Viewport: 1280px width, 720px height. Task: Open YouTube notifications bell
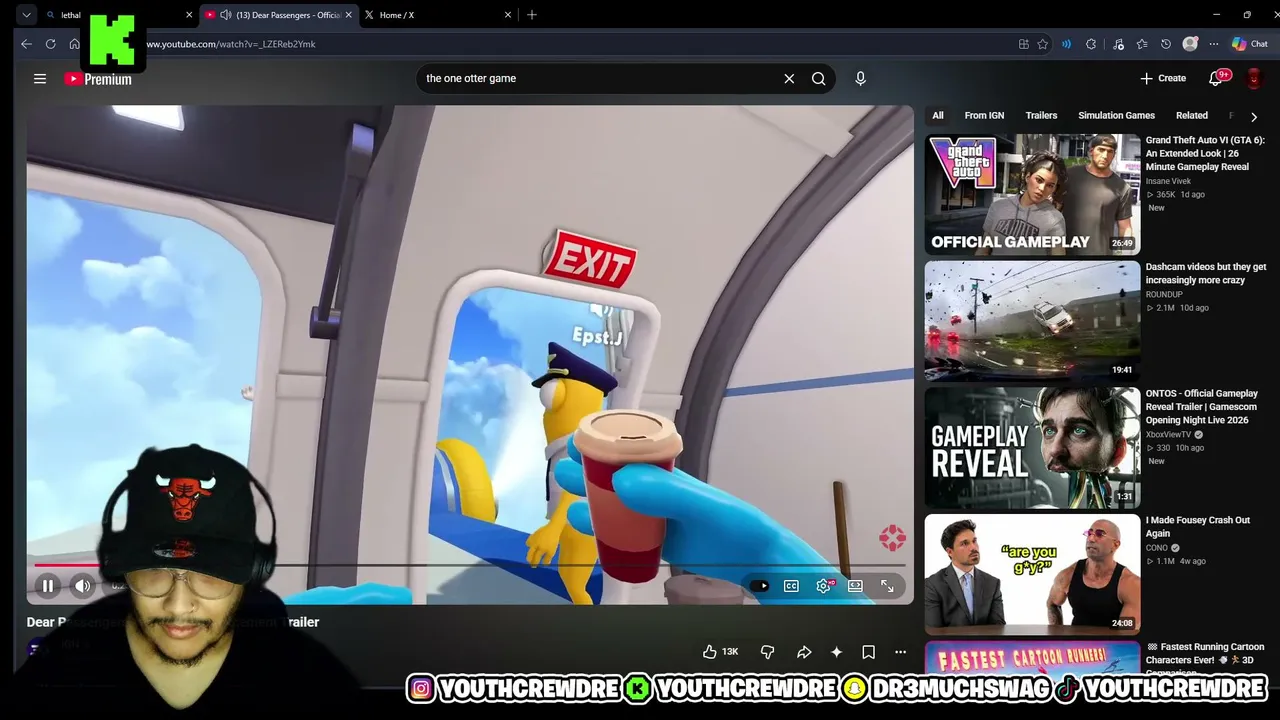pos(1217,78)
